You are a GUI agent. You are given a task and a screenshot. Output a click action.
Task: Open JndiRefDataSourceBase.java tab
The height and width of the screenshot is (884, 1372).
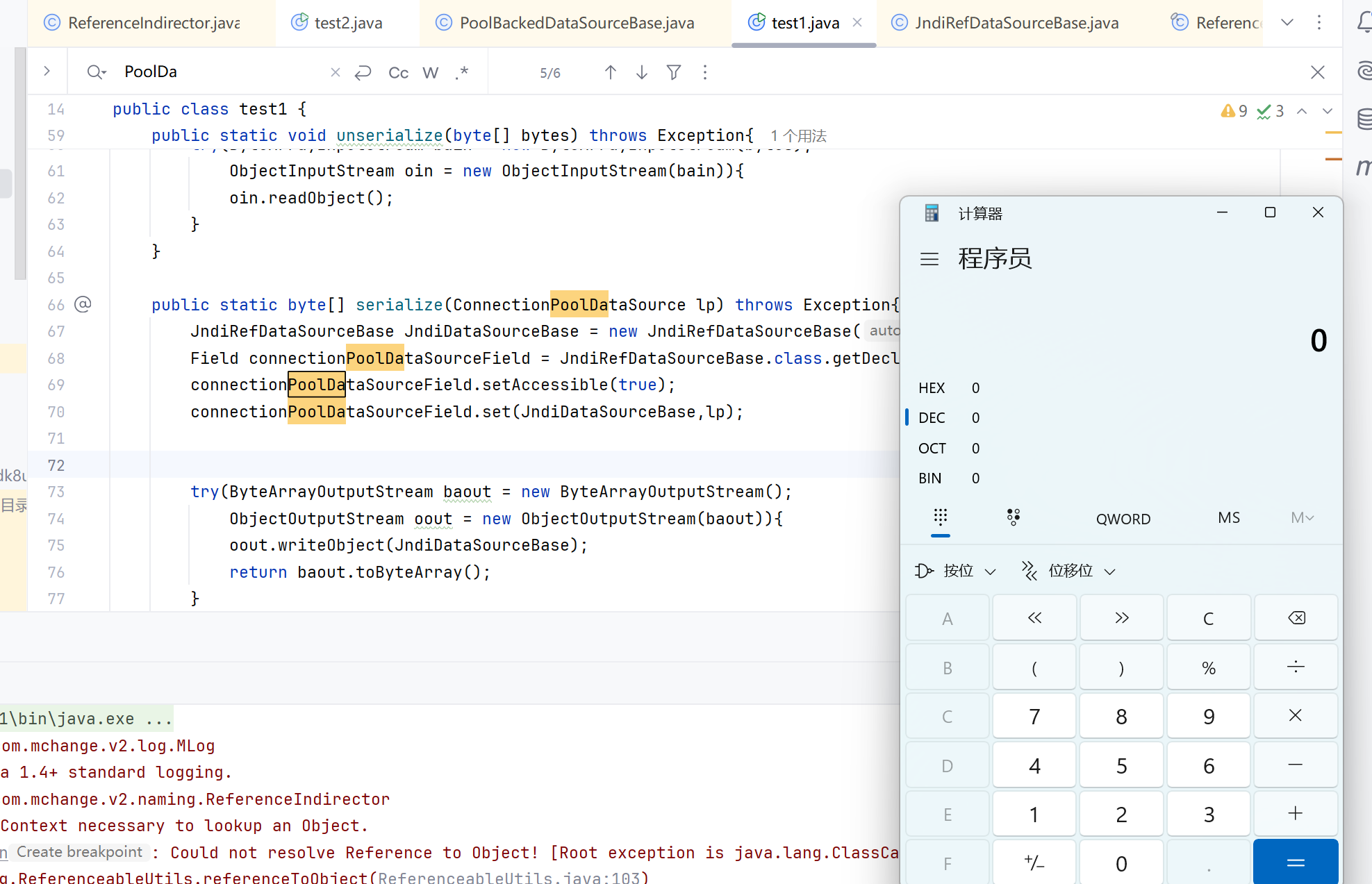pyautogui.click(x=1005, y=23)
